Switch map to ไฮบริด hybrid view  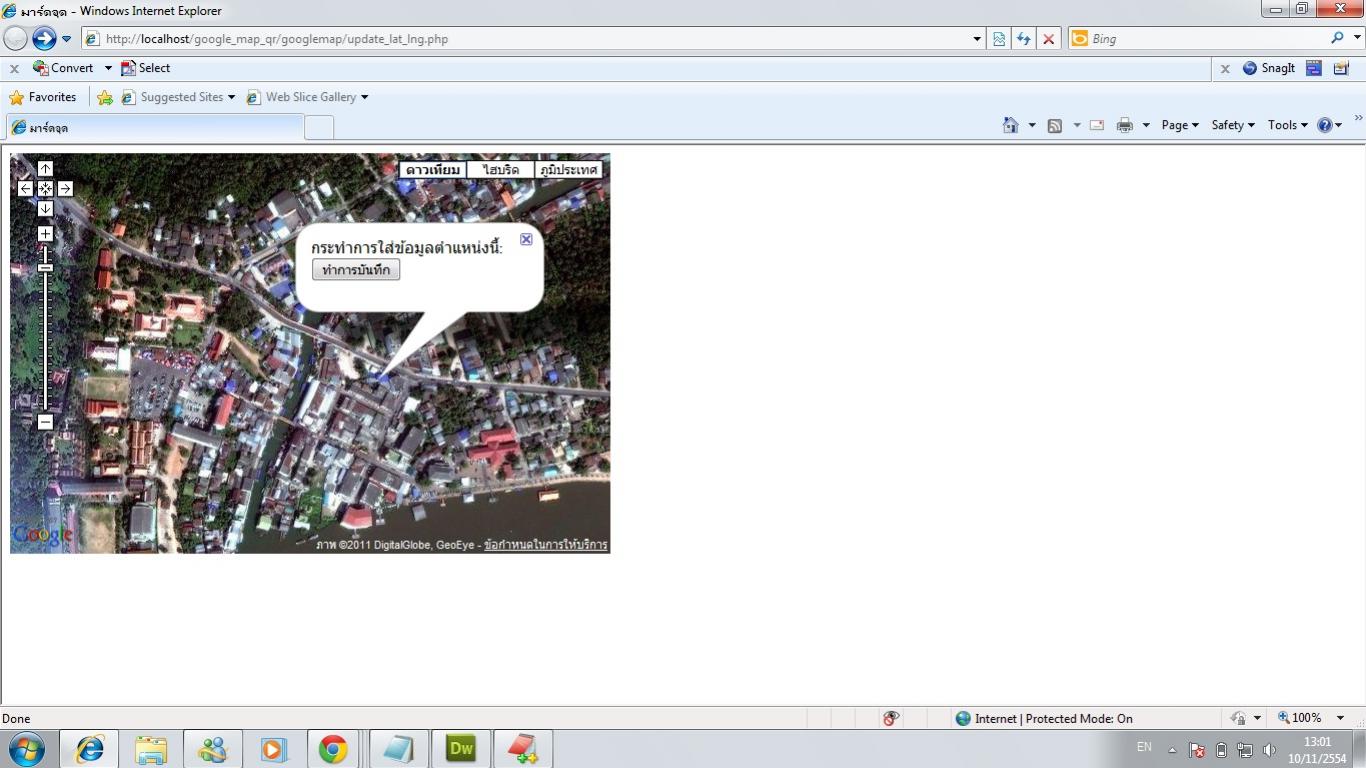pos(501,170)
